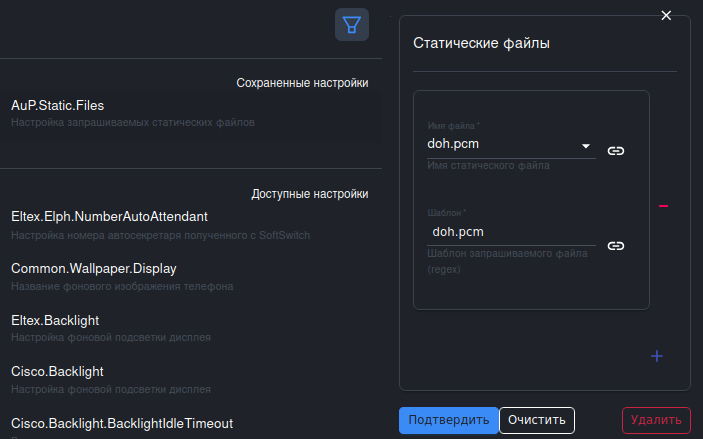Open the filter settings funnel icon
The width and height of the screenshot is (703, 439).
point(352,25)
